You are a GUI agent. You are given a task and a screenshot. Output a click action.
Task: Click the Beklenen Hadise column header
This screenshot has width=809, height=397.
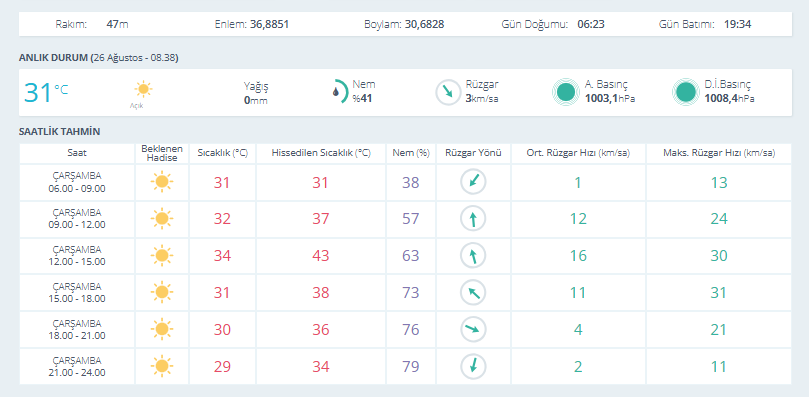162,153
